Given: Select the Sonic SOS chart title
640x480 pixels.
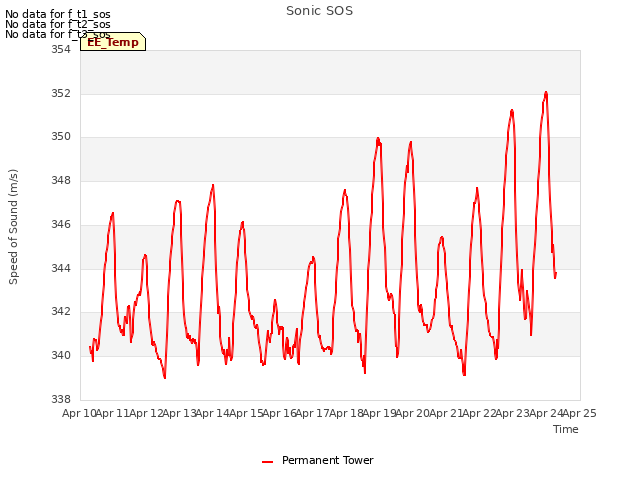Looking at the screenshot, I should [x=319, y=11].
